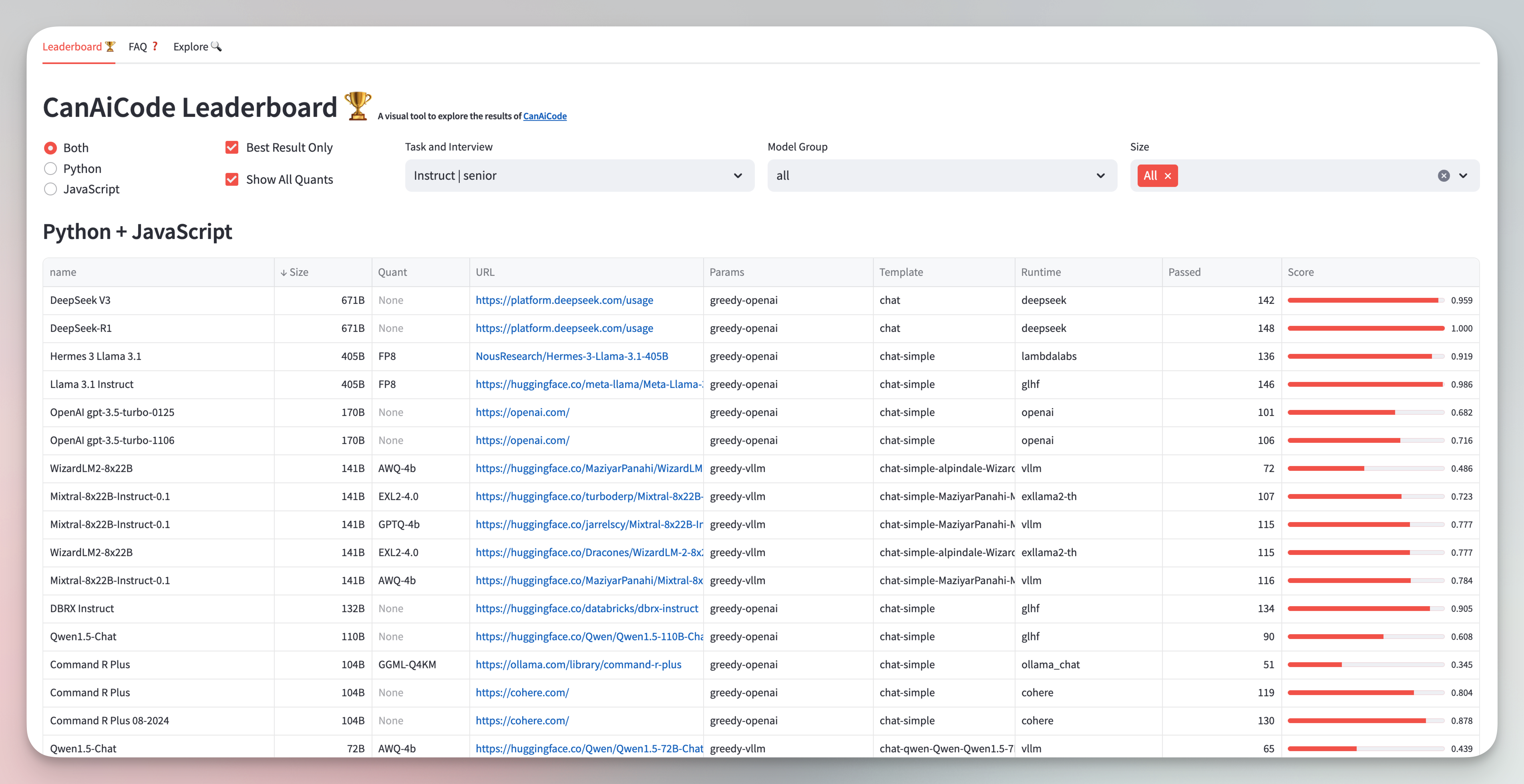
Task: Remove the 'All' size tag with its x
Action: (x=1167, y=176)
